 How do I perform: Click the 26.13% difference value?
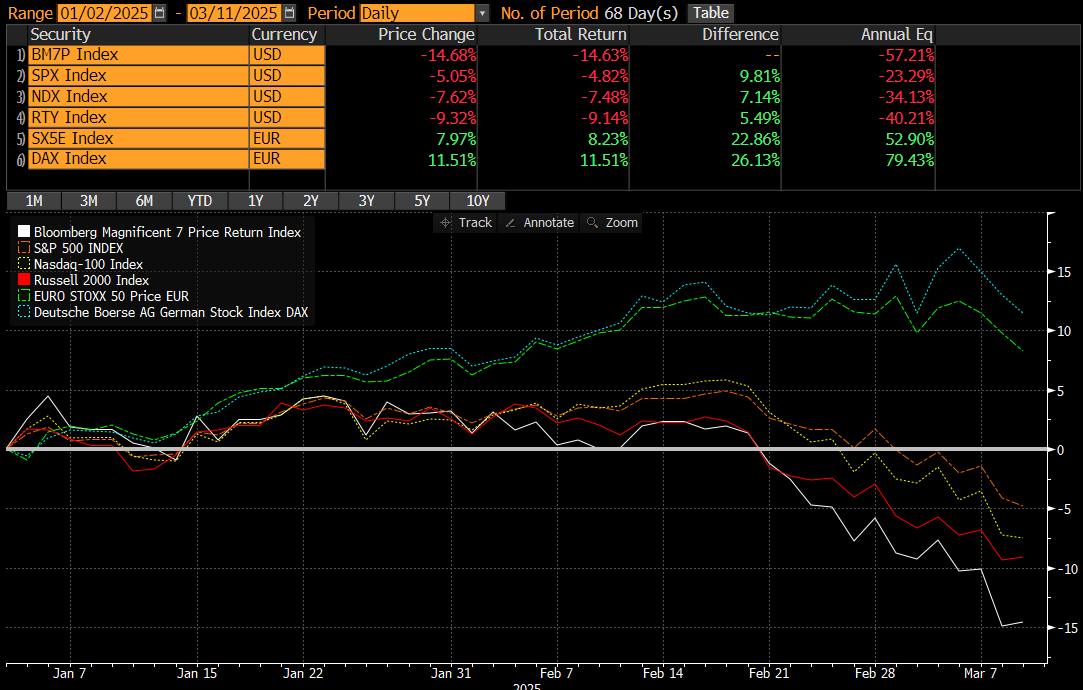756,160
